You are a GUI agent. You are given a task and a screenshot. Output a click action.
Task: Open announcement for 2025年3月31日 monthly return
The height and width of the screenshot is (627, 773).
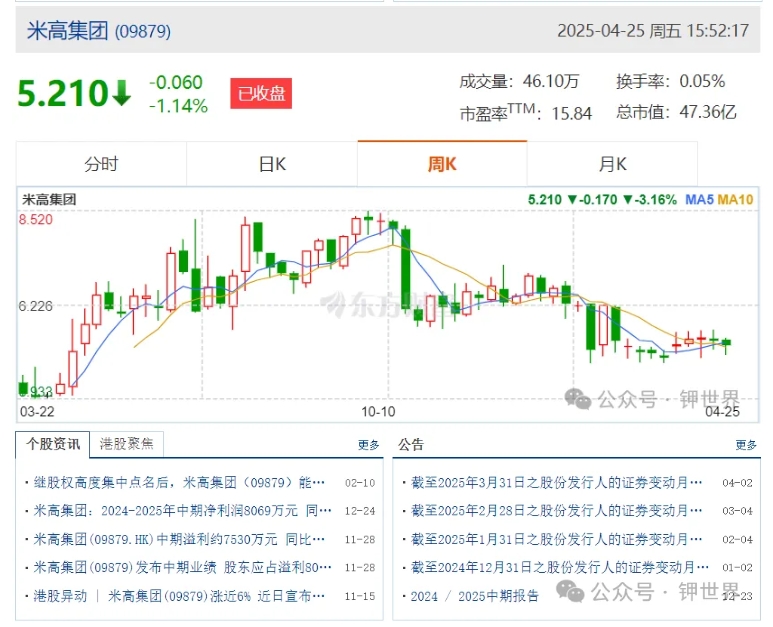(557, 482)
